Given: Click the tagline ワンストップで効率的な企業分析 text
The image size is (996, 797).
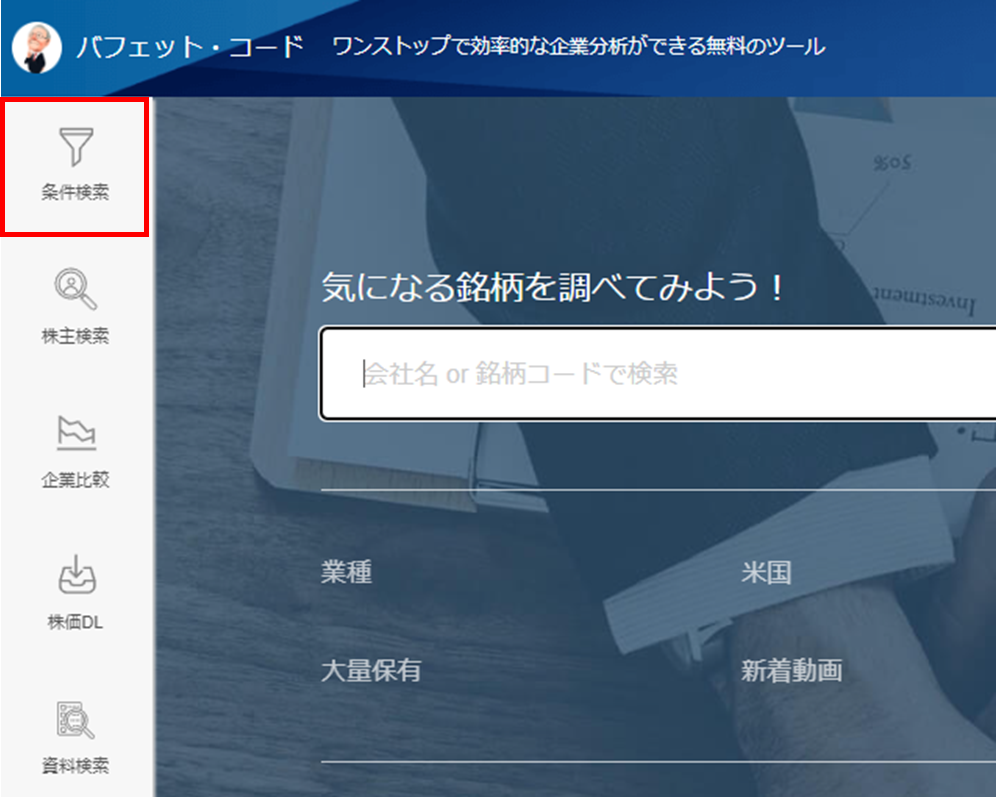Looking at the screenshot, I should pos(579,46).
